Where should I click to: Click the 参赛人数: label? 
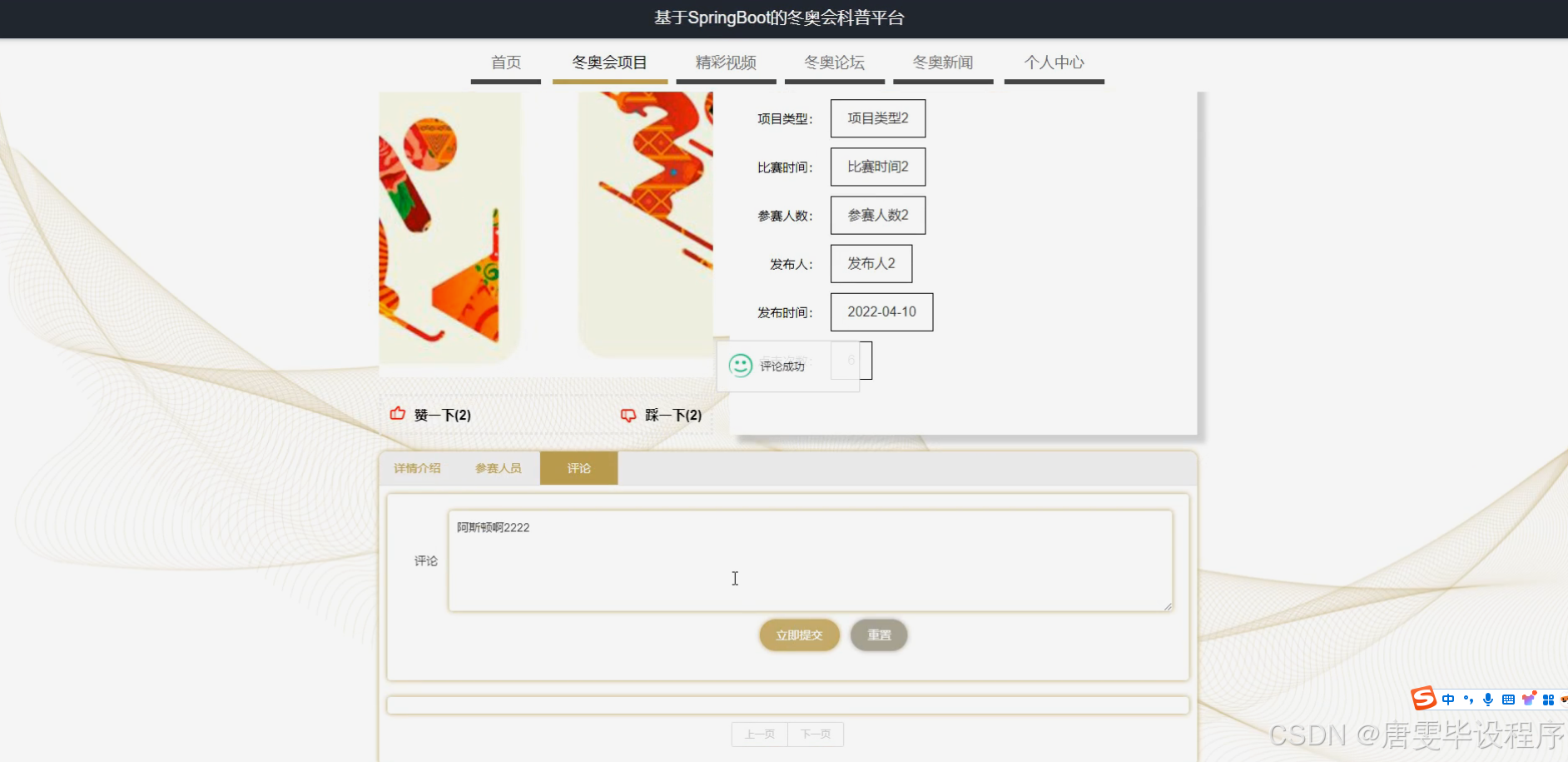(785, 216)
